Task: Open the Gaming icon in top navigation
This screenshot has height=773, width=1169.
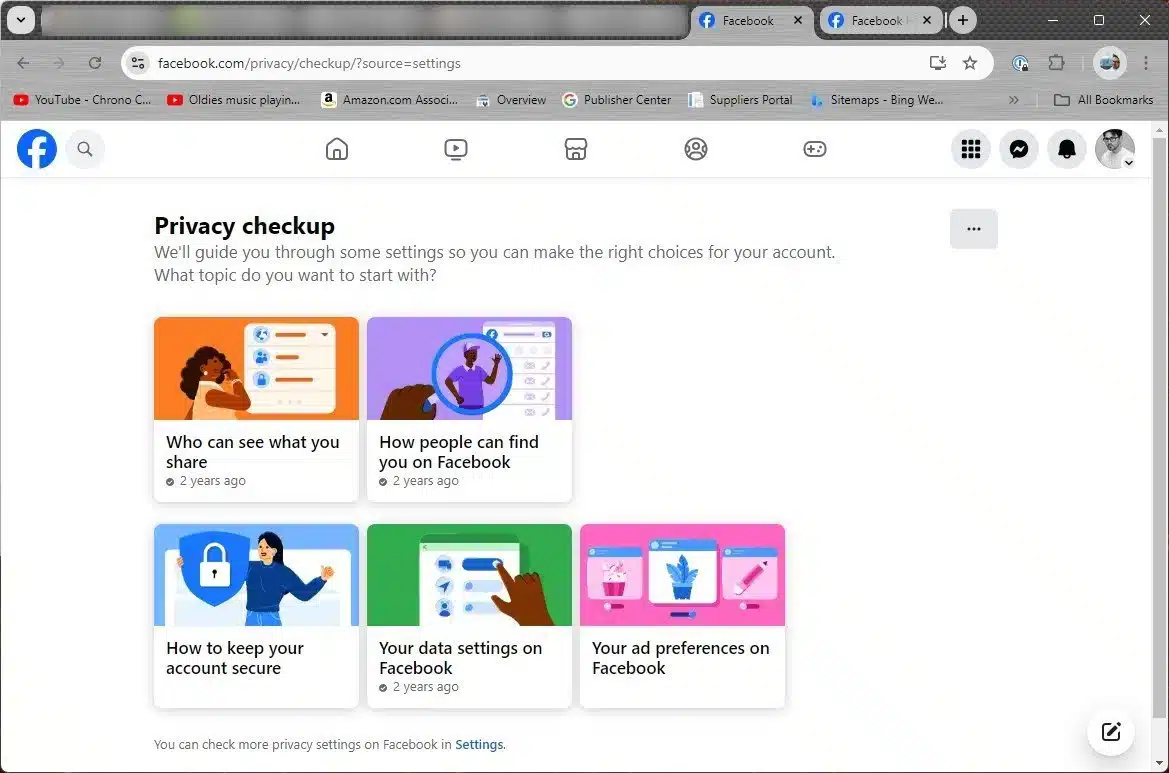Action: click(x=815, y=149)
